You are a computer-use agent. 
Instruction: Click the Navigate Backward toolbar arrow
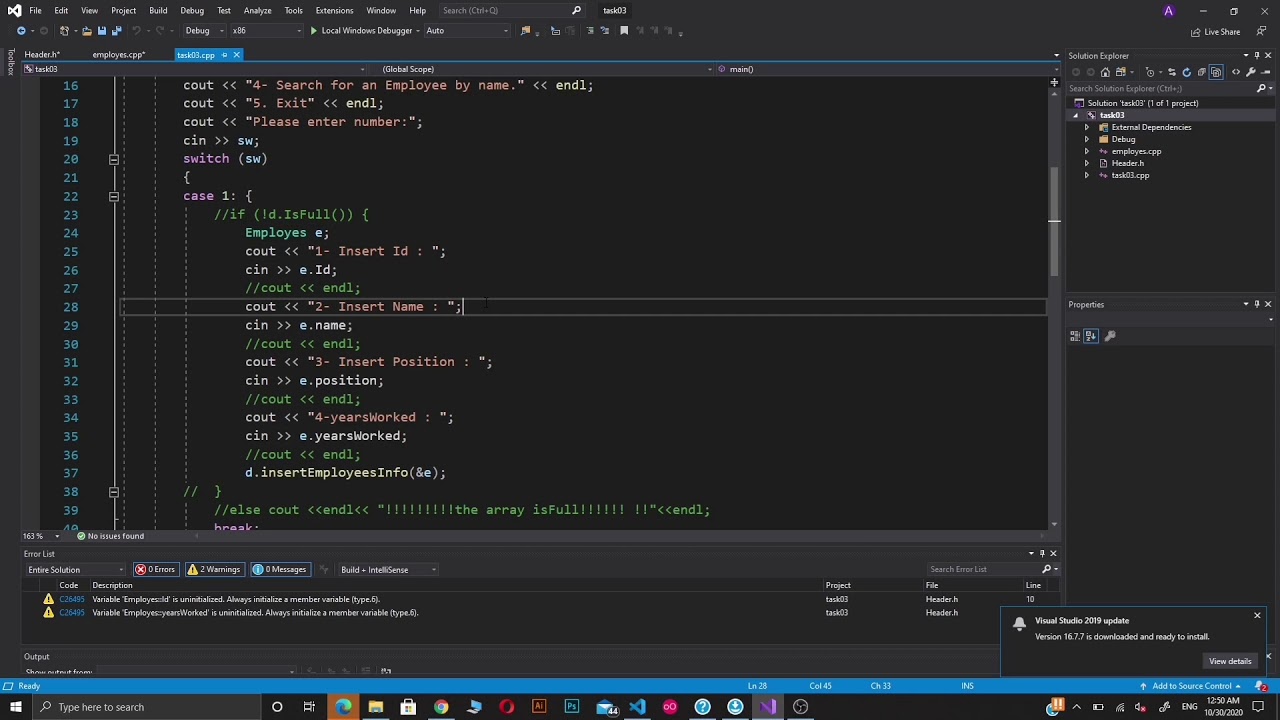pos(21,31)
